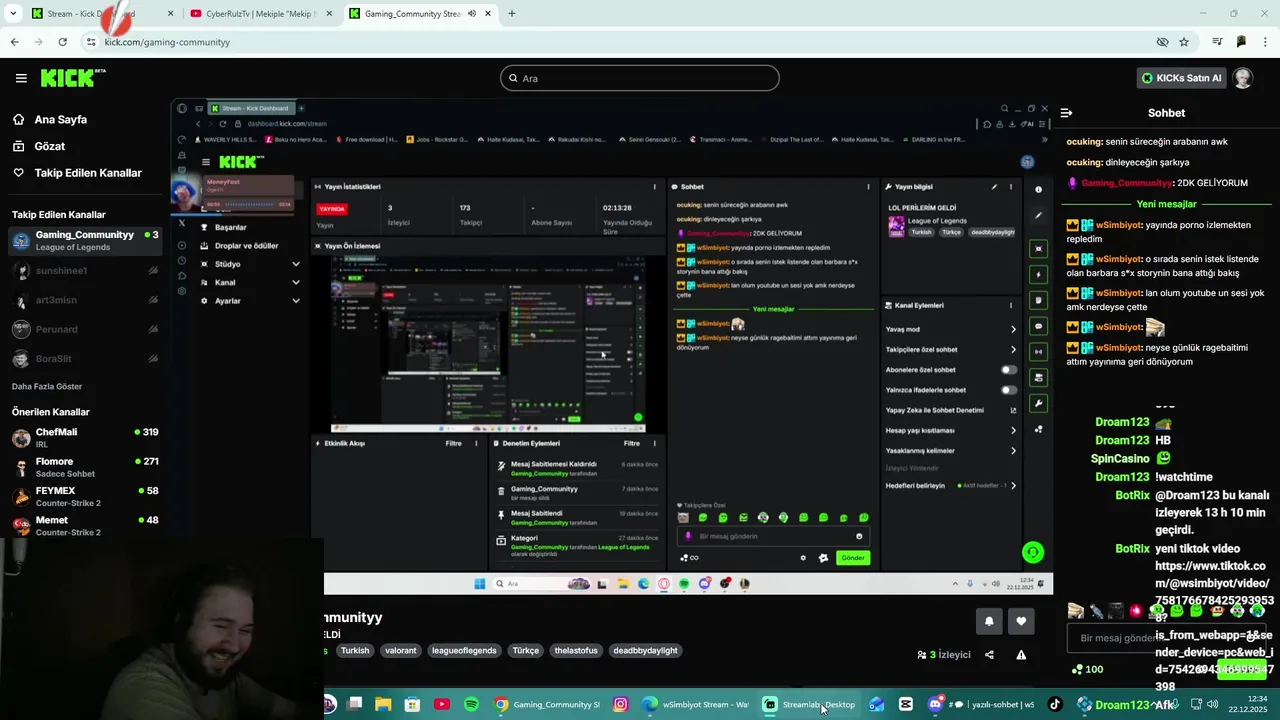Open Memet recommended channel
Image resolution: width=1280 pixels, height=720 pixels.
85,525
